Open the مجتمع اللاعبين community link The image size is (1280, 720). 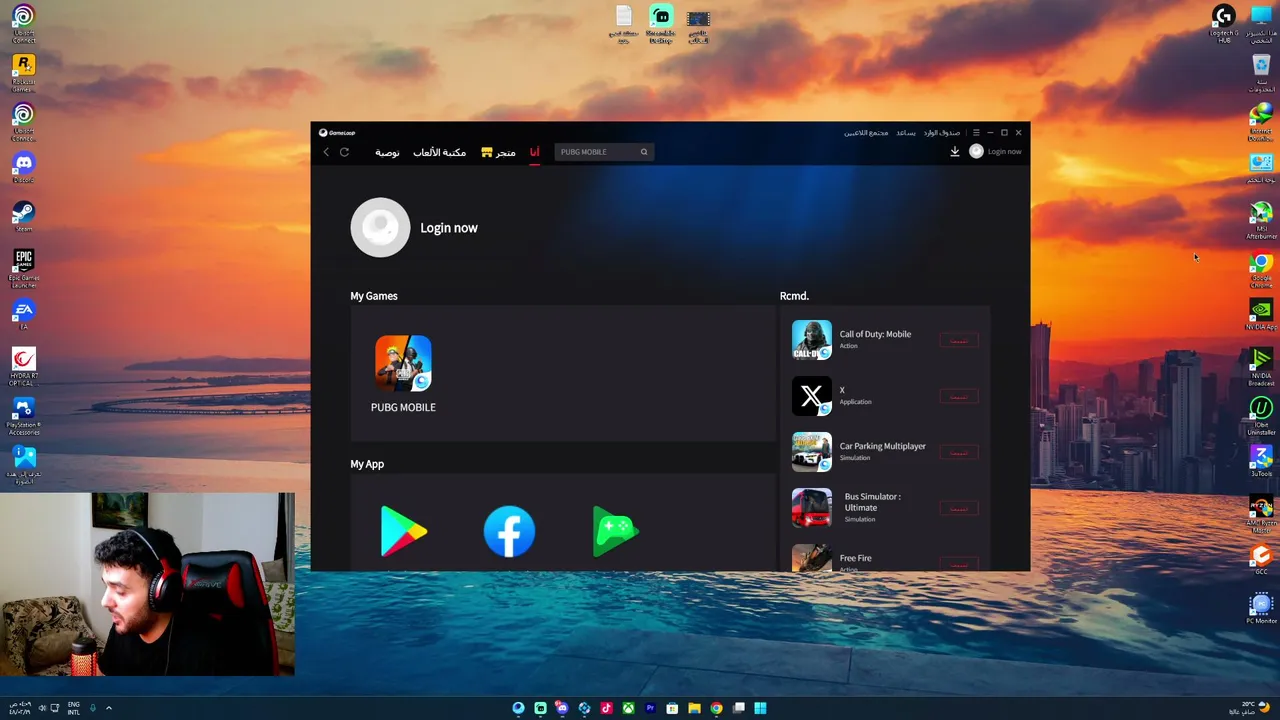point(866,133)
